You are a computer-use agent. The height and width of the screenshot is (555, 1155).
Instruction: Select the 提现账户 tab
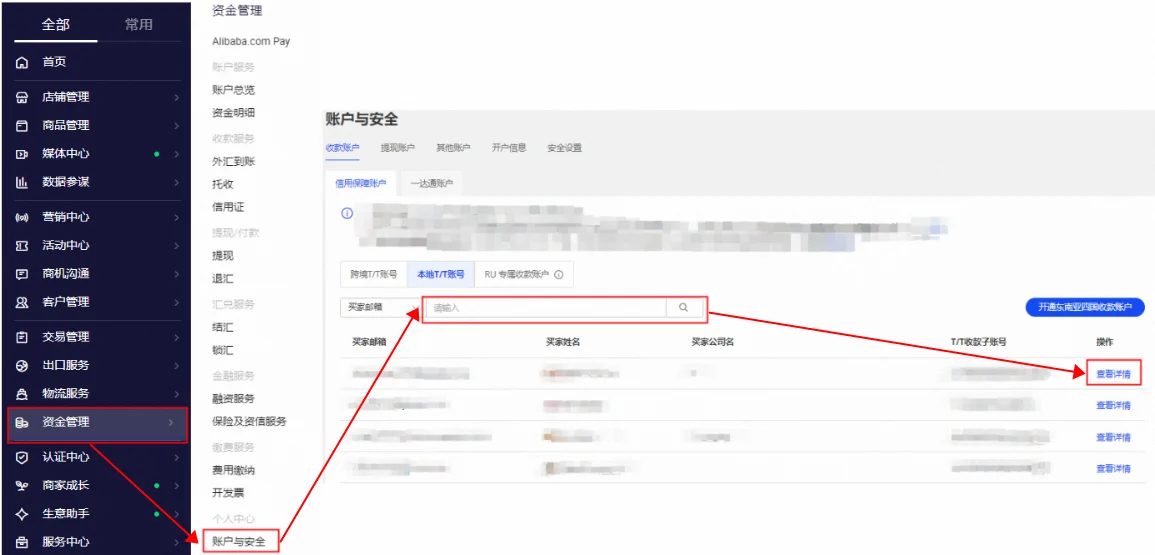(x=398, y=148)
